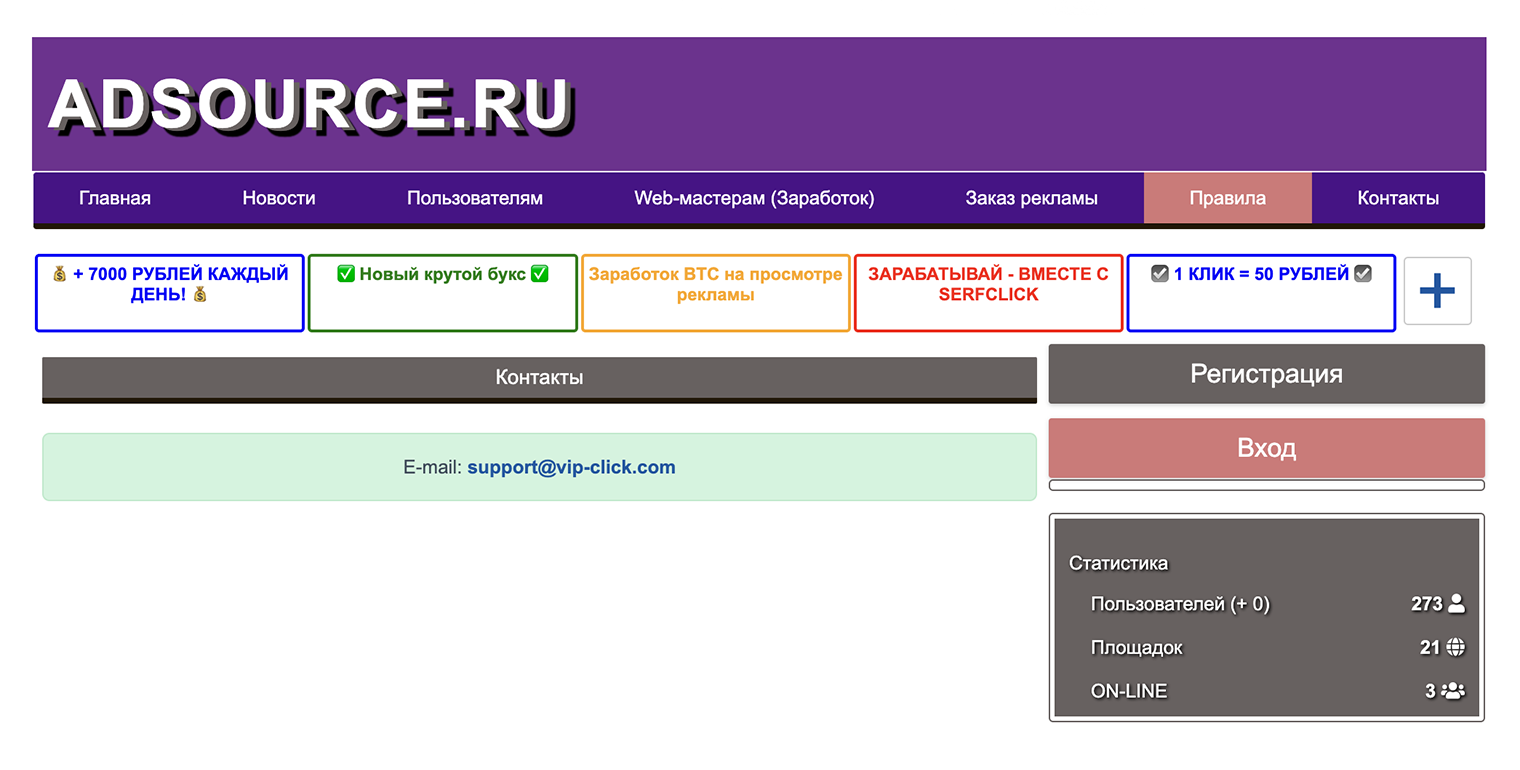
Task: Click the Площадок statistics label
Action: click(x=1137, y=648)
